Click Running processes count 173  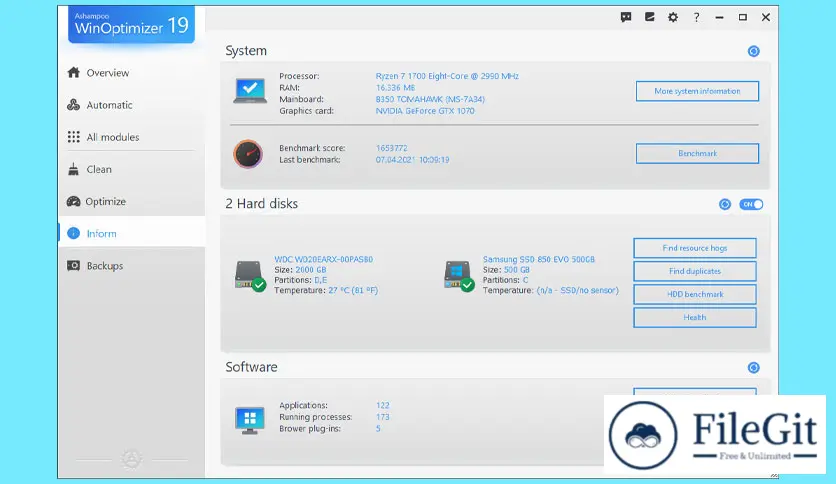point(382,417)
